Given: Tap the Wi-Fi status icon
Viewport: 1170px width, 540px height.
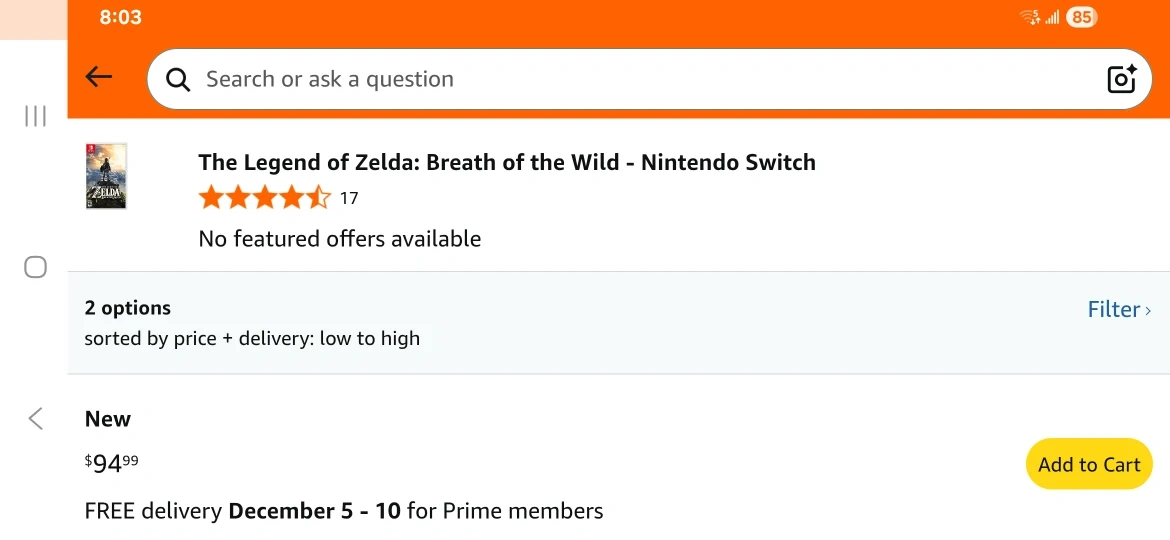Looking at the screenshot, I should (x=1029, y=17).
